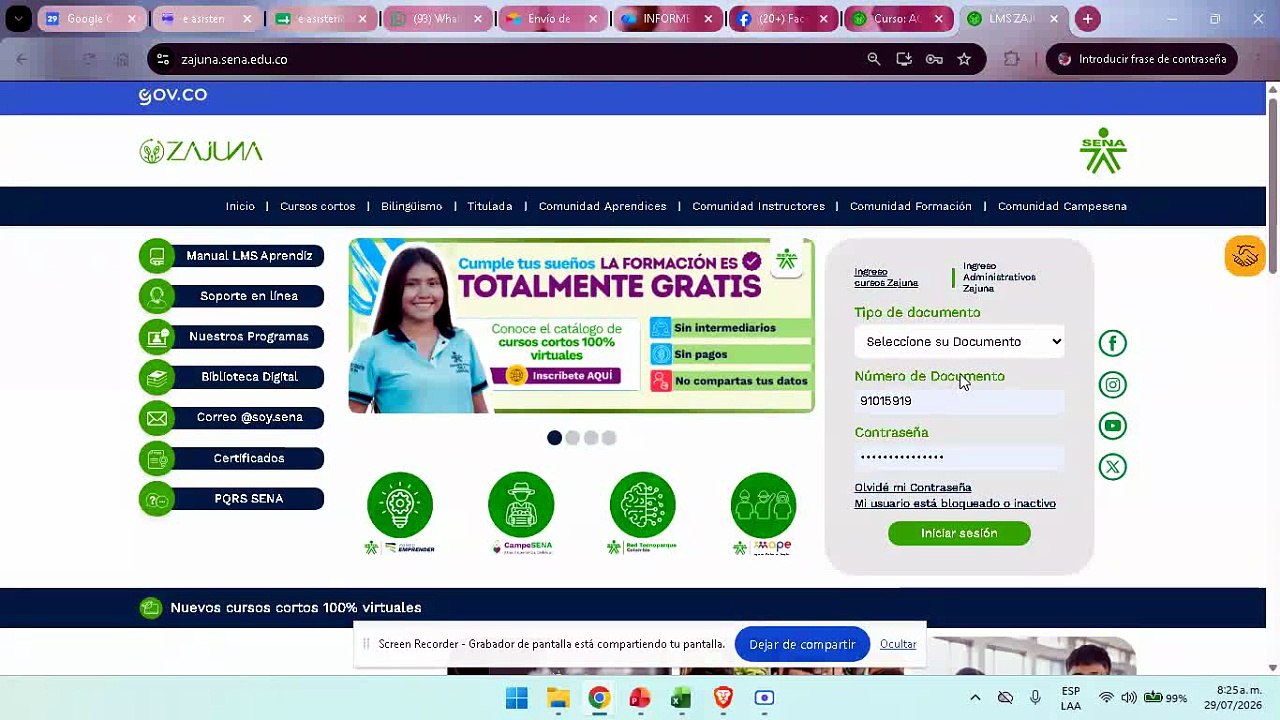Select the first carousel dot
1280x720 pixels.
[x=554, y=438]
